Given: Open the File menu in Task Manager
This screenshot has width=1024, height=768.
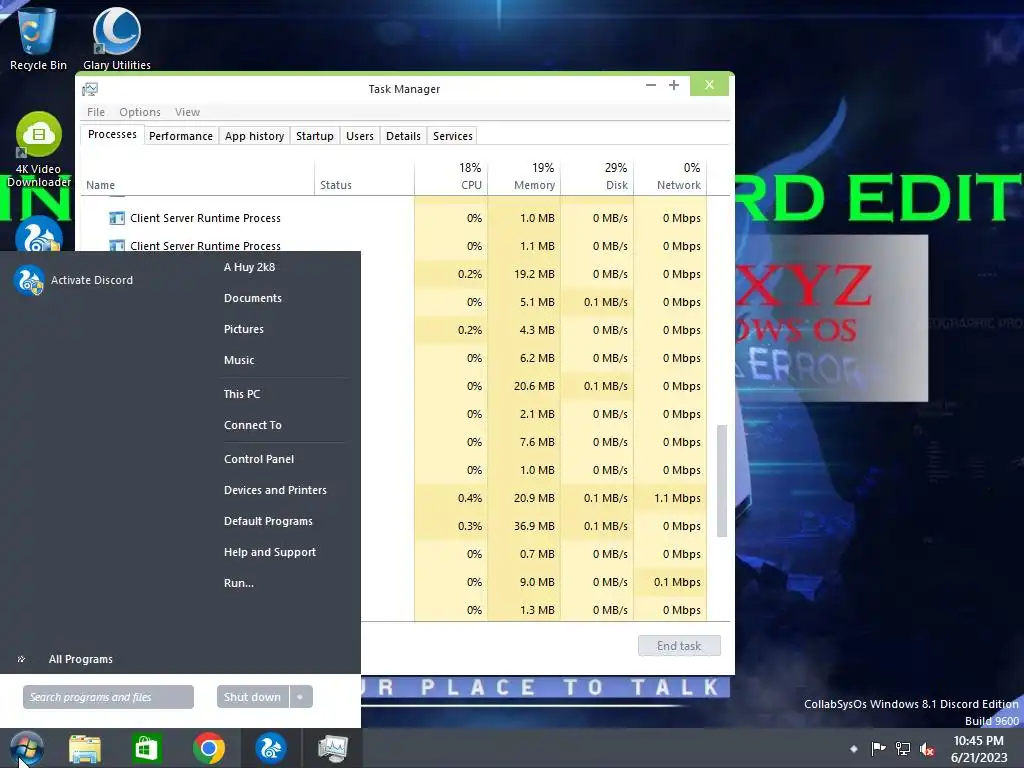Looking at the screenshot, I should 96,112.
